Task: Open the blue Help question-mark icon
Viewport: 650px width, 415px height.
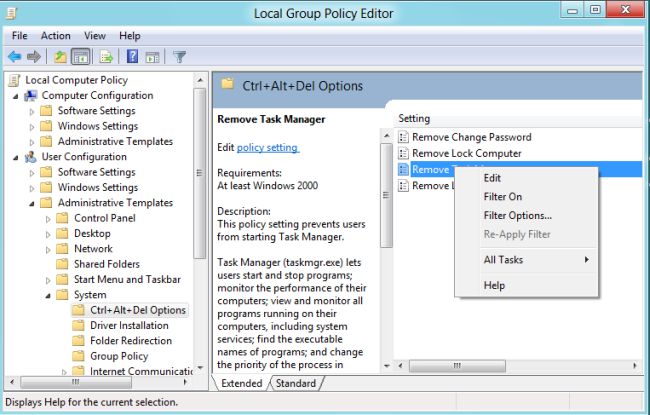Action: [132, 56]
